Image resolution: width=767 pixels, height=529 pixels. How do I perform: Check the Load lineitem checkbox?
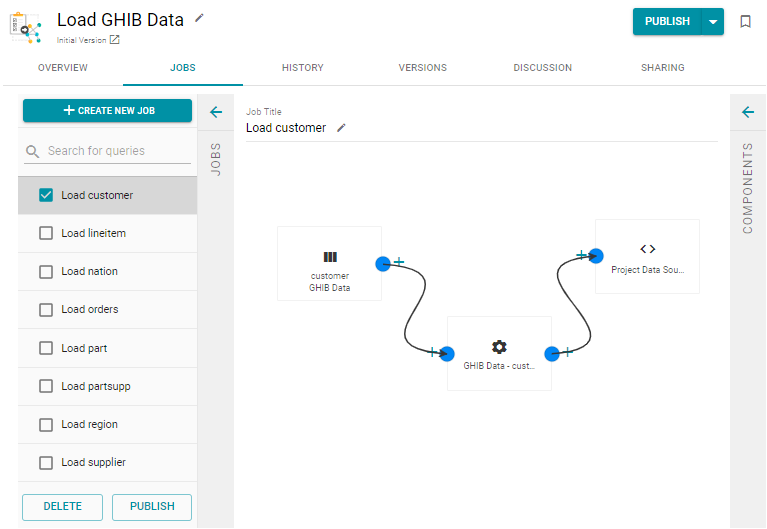tap(46, 233)
